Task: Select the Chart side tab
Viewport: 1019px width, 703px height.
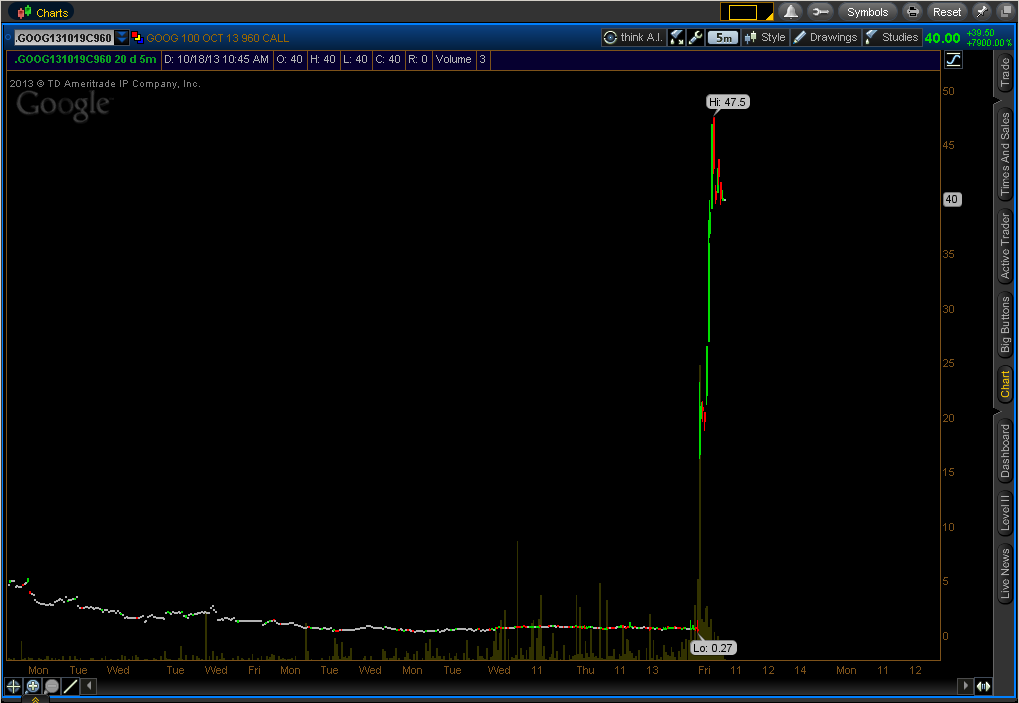Action: coord(1005,383)
